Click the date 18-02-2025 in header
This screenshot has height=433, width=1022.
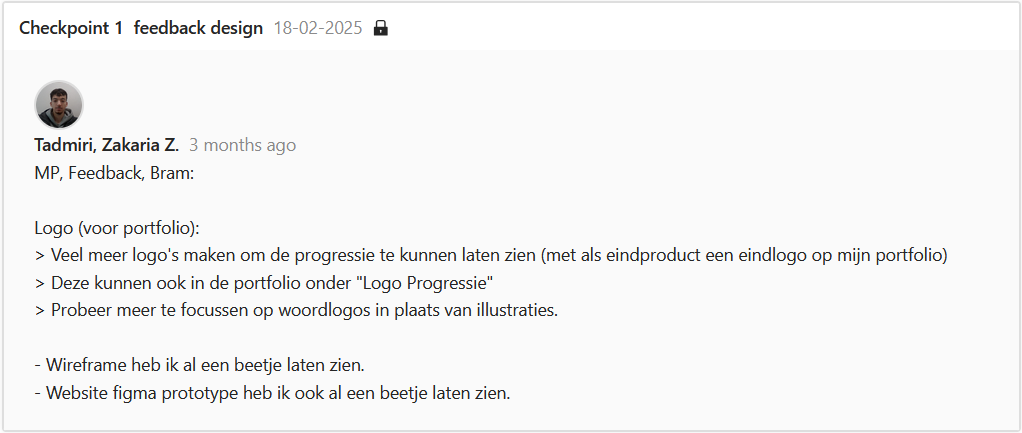[x=317, y=28]
